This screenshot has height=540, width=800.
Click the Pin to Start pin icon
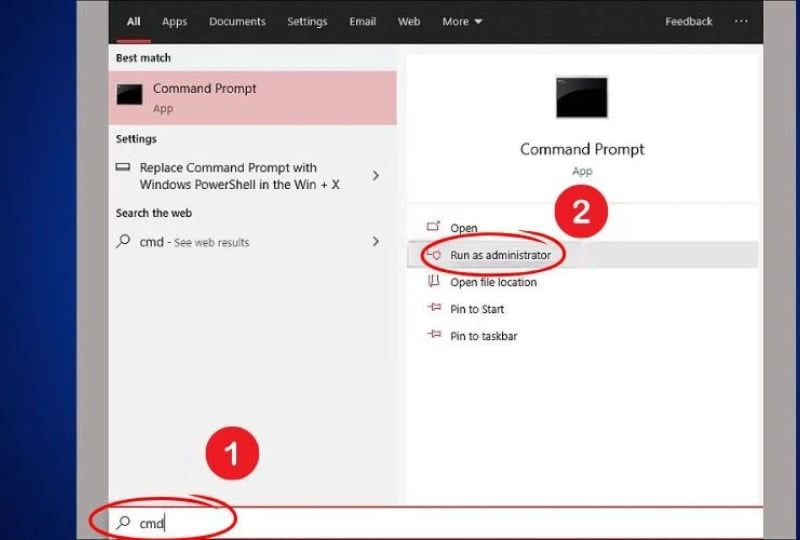point(434,308)
